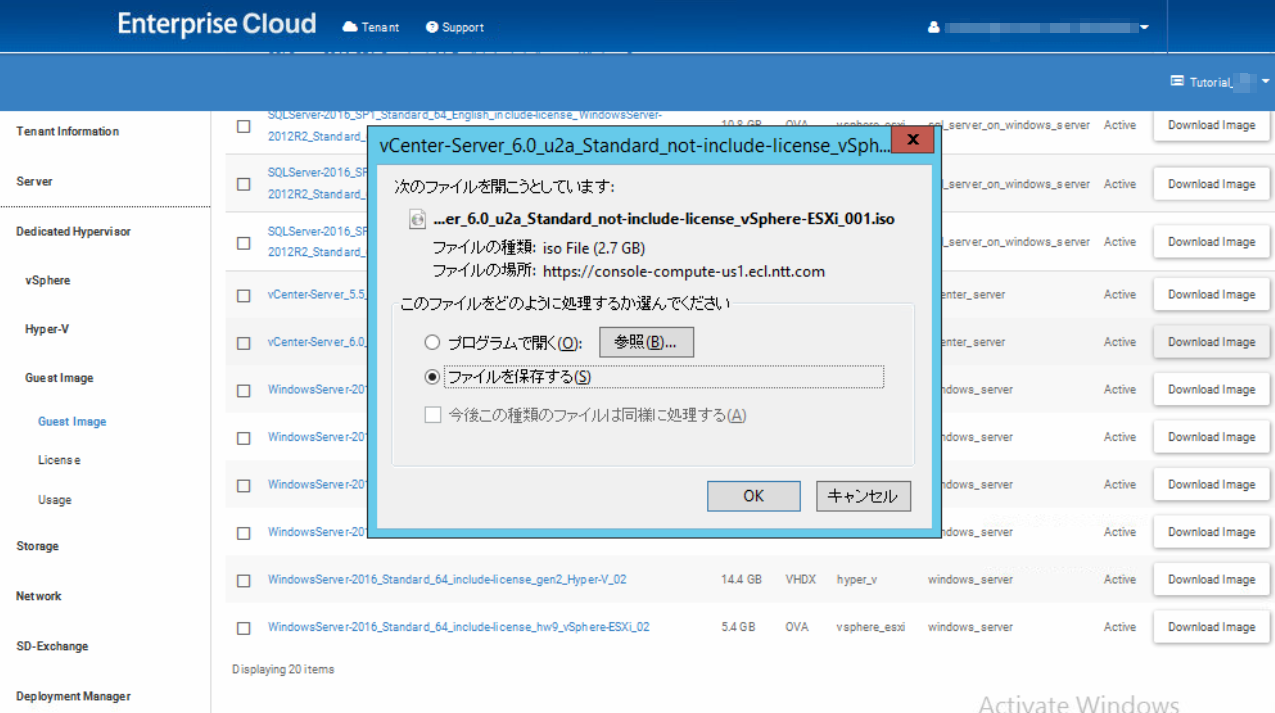Screen dimensions: 1275x713
Task: Click the 参照(B)... browse button
Action: tap(646, 342)
